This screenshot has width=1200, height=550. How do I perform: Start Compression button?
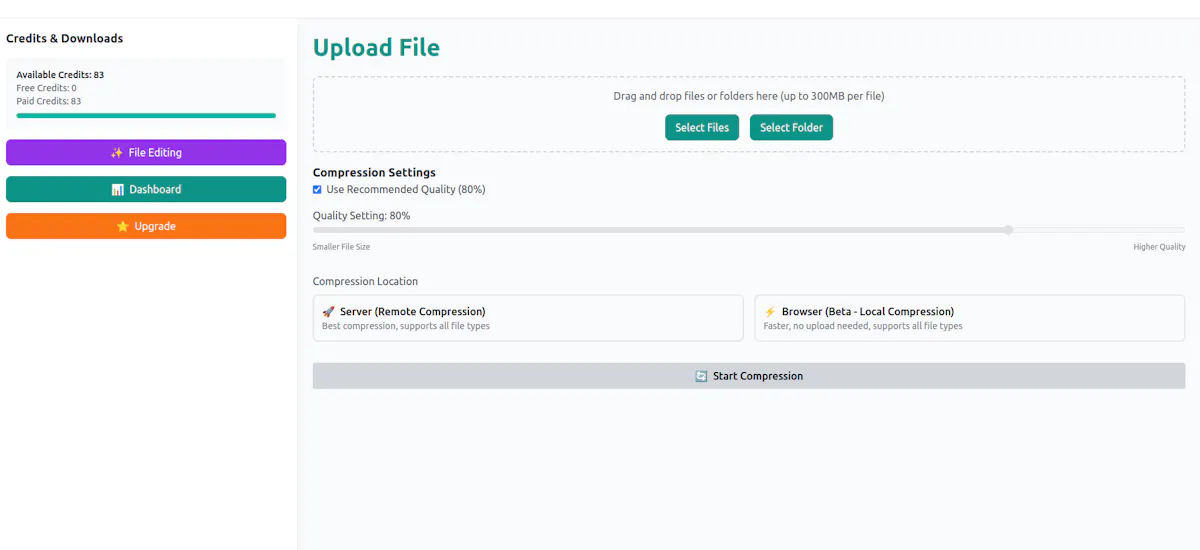point(749,376)
